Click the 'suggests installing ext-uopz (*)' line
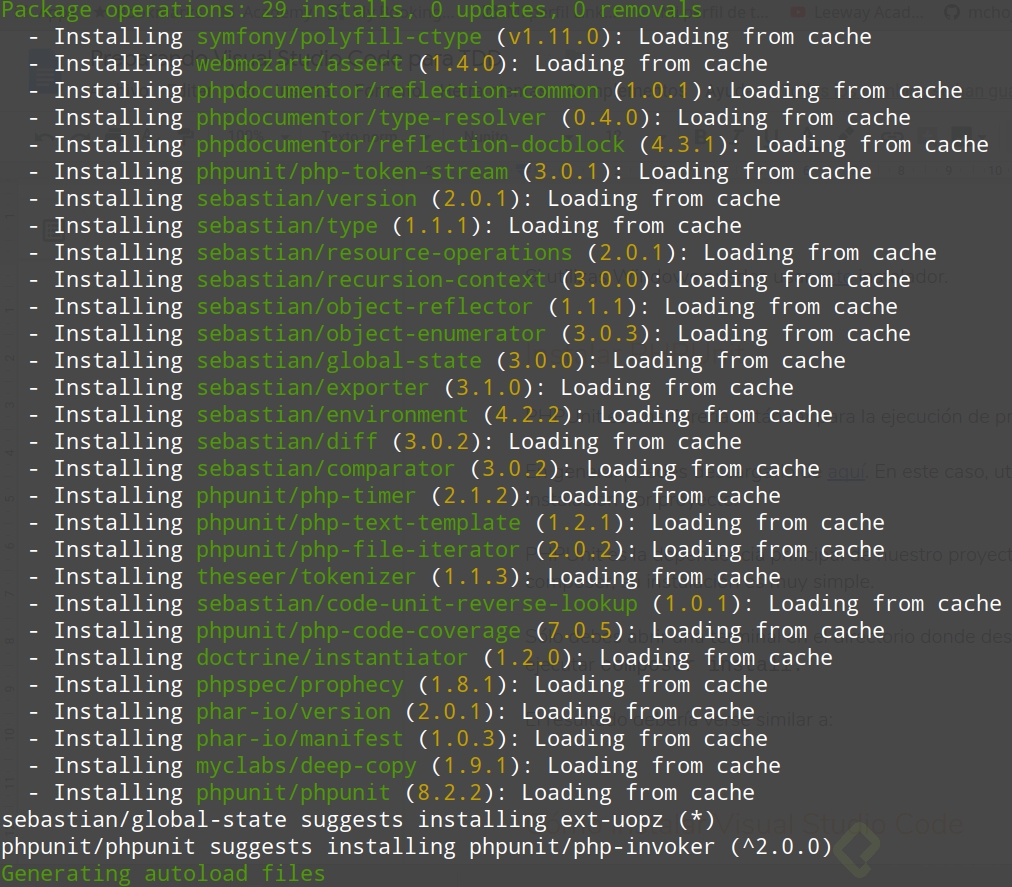The width and height of the screenshot is (1012, 887). click(358, 821)
